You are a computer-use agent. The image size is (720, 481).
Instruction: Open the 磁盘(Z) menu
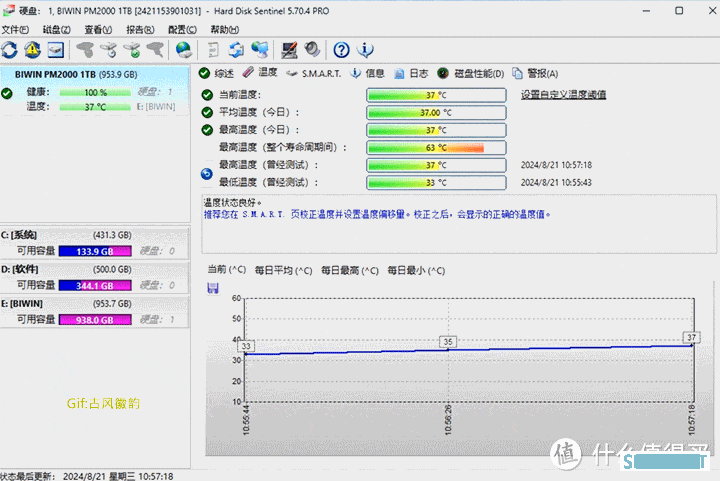56,29
